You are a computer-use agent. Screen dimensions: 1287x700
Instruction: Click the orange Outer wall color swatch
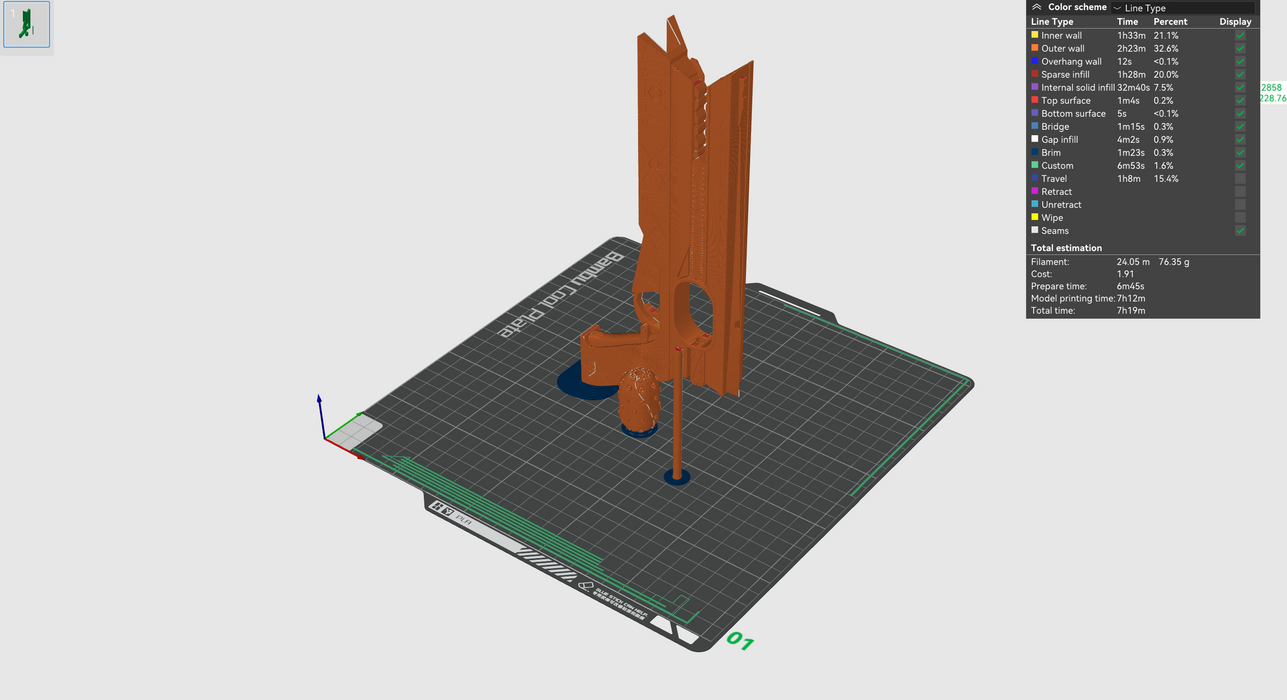click(1035, 49)
